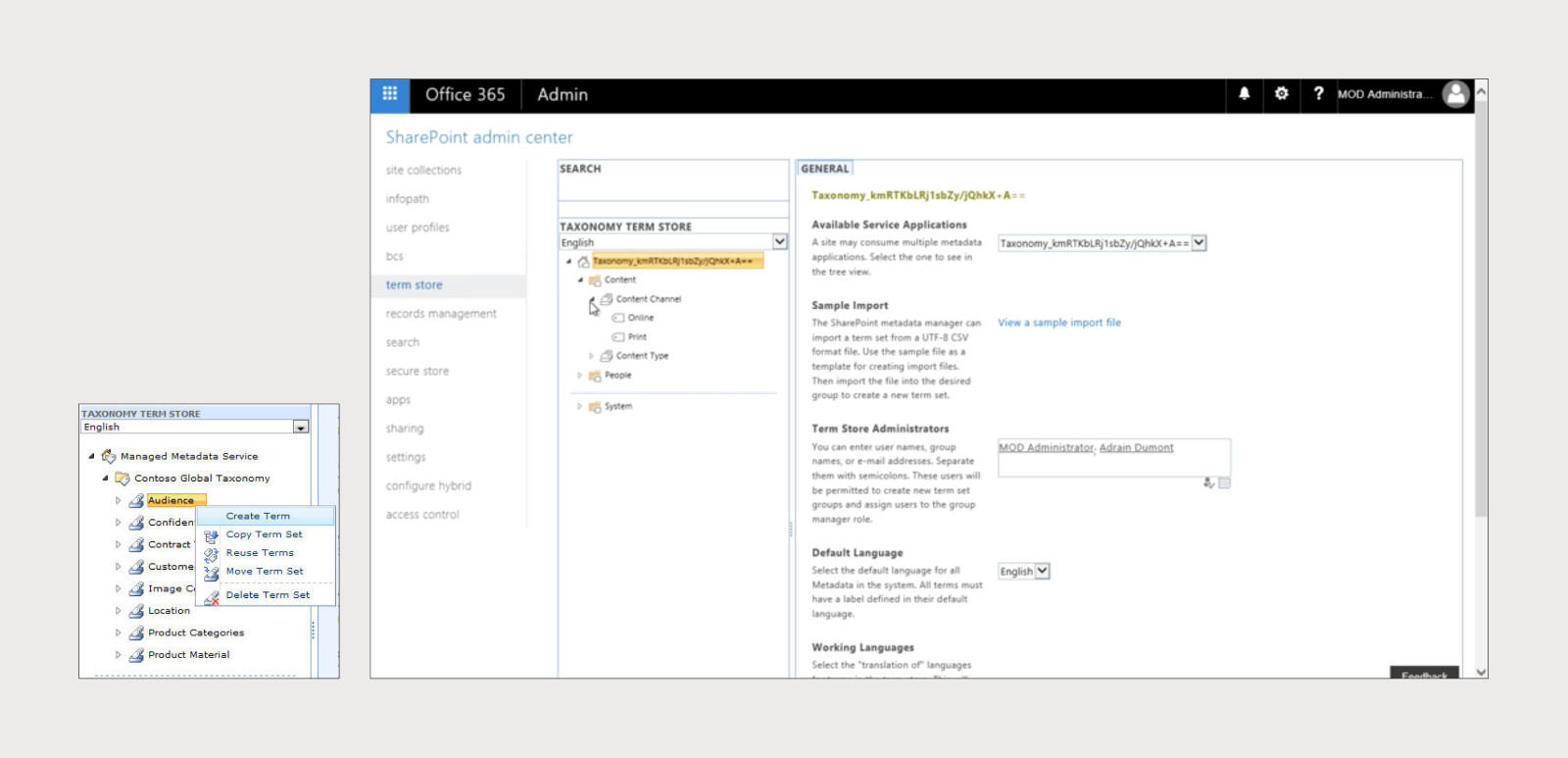
Task: Select the Online term
Action: [641, 318]
